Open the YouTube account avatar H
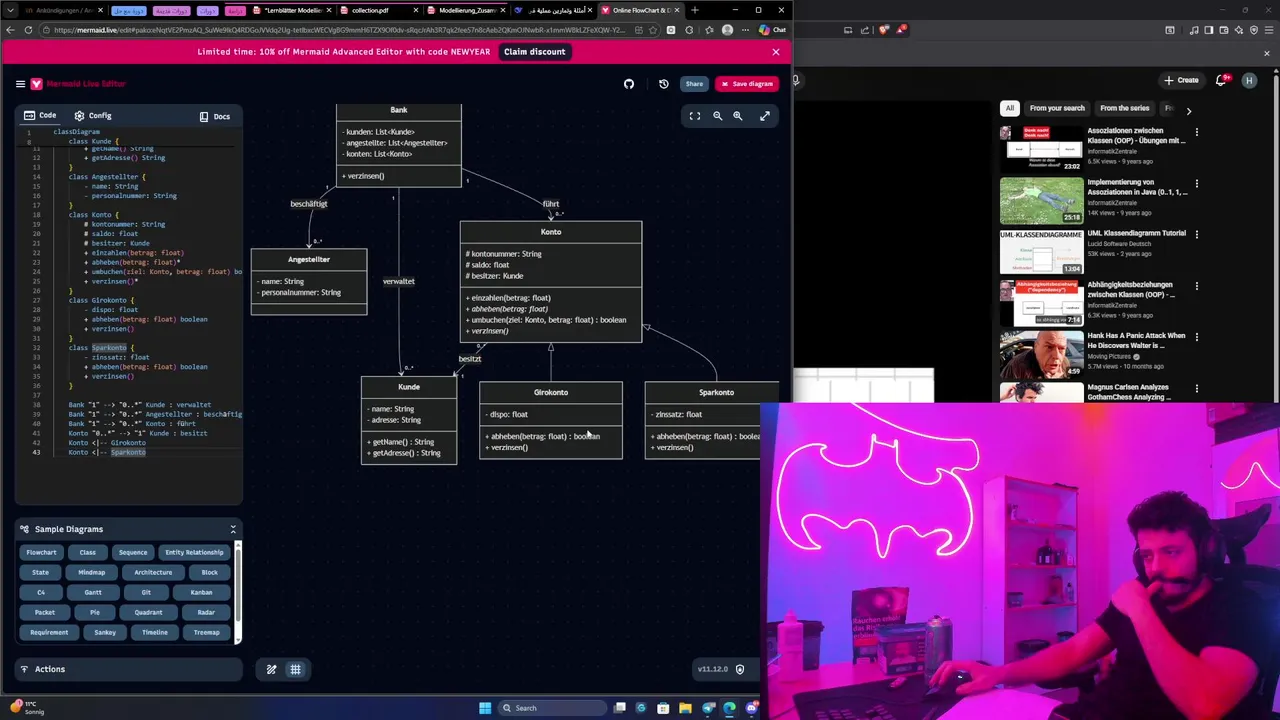 (x=1249, y=80)
